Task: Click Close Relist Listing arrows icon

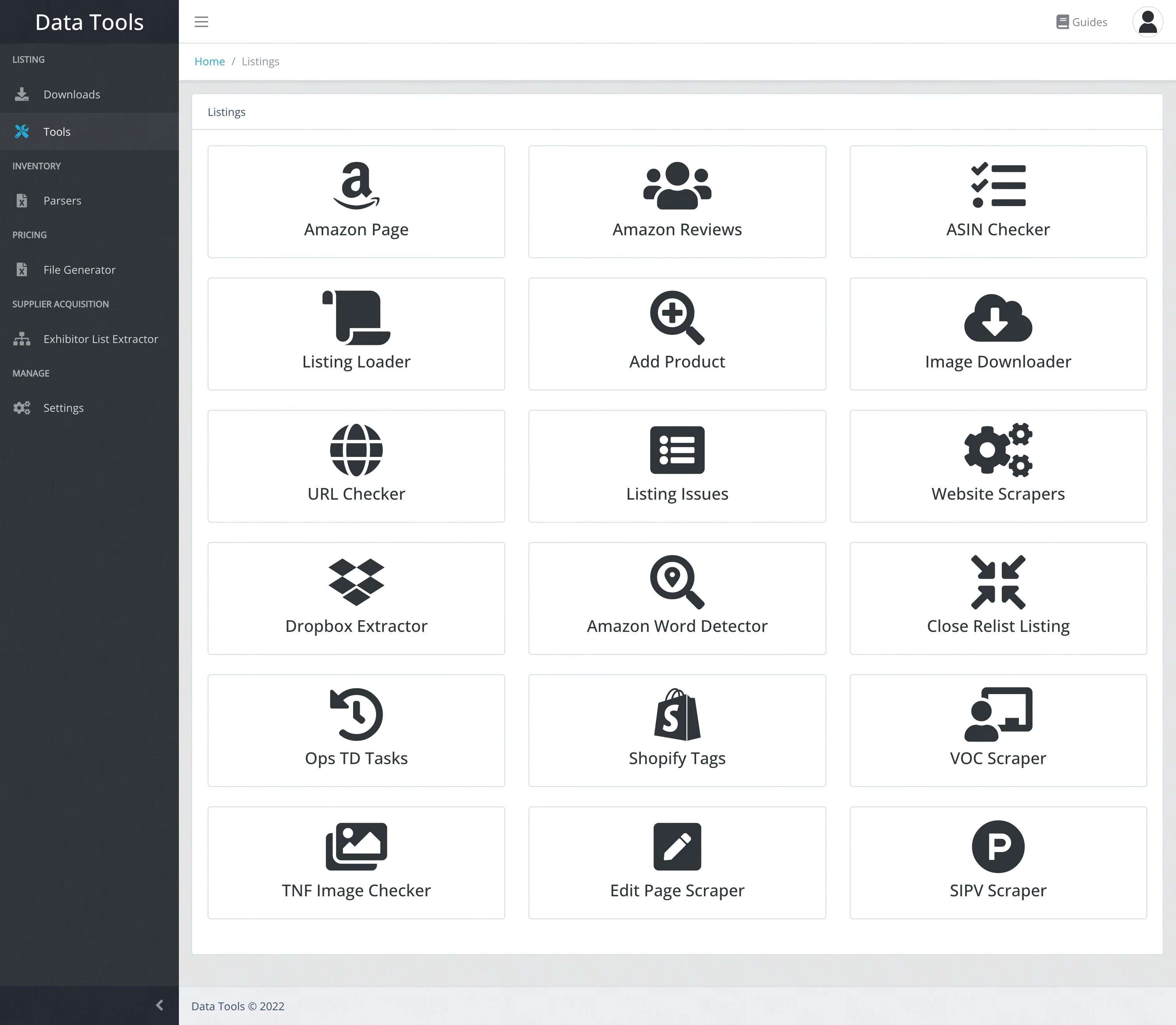Action: [998, 582]
